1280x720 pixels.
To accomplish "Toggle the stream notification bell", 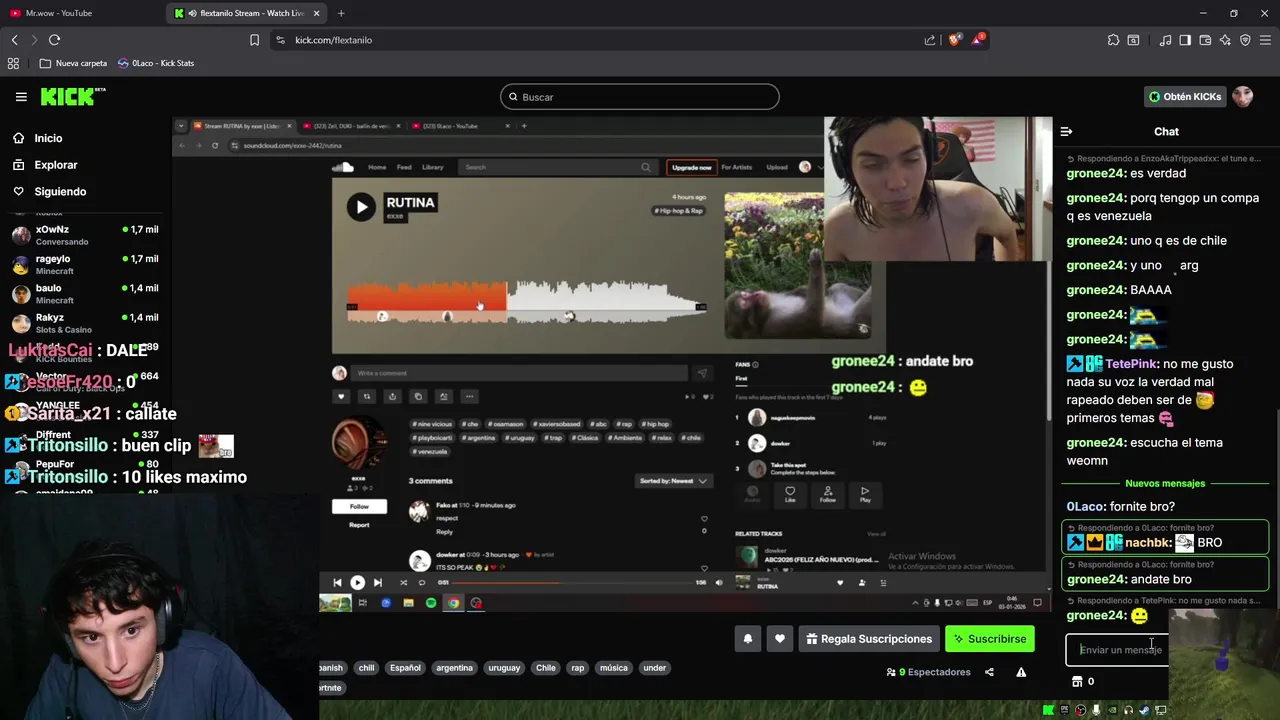I will click(747, 639).
